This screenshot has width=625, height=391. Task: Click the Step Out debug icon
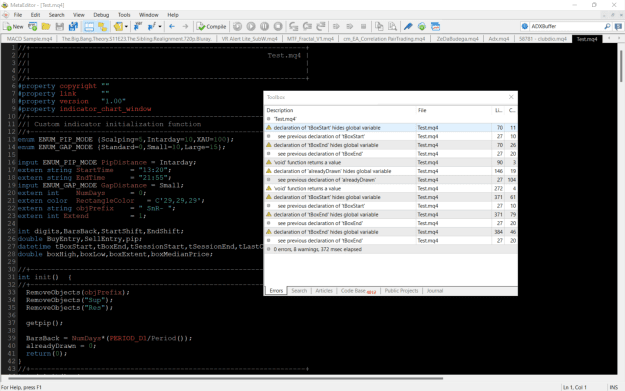[x=321, y=27]
